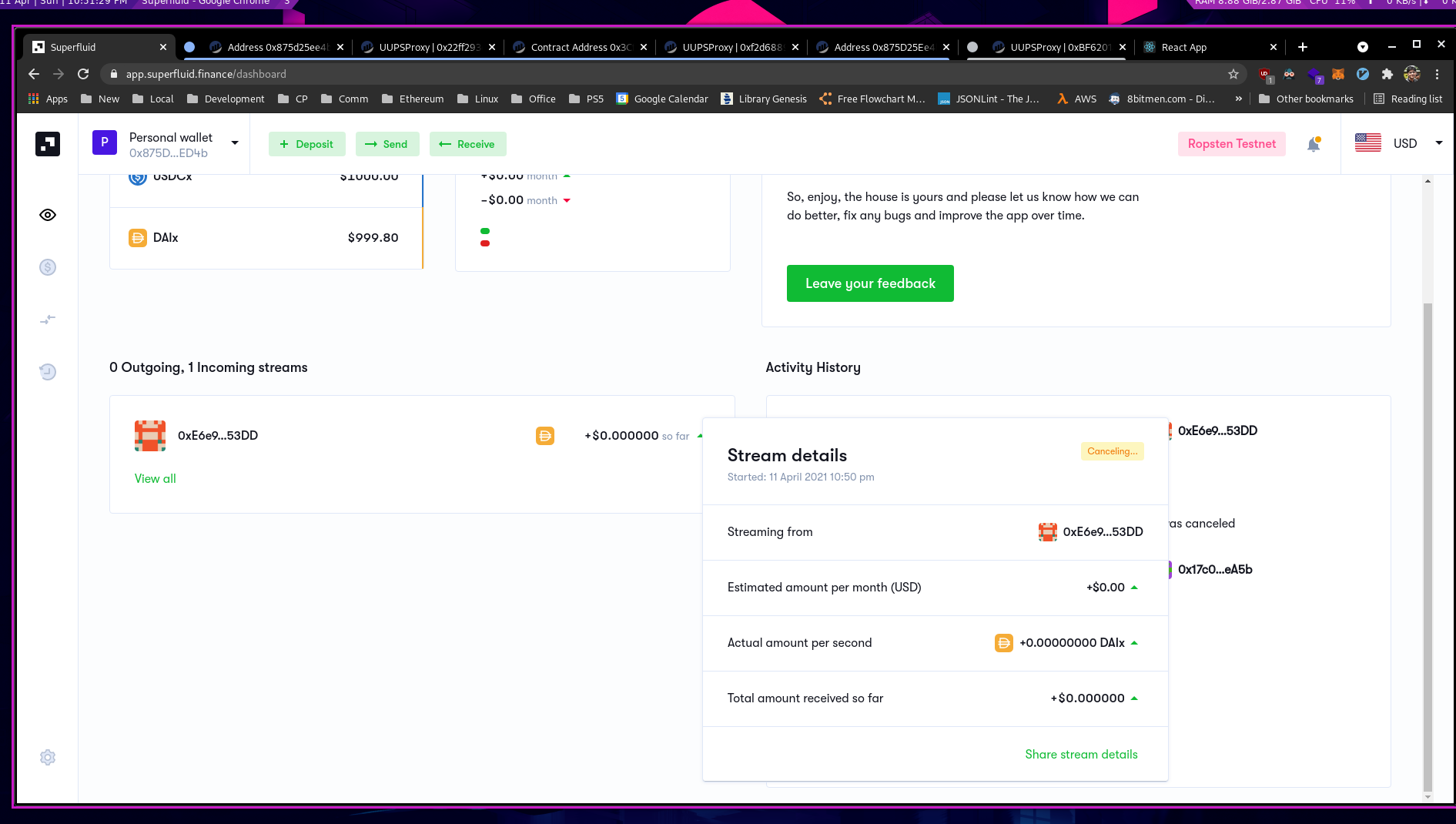The height and width of the screenshot is (824, 1456).
Task: Open the sidebar dollar-coin wallet icon
Action: coord(48,267)
